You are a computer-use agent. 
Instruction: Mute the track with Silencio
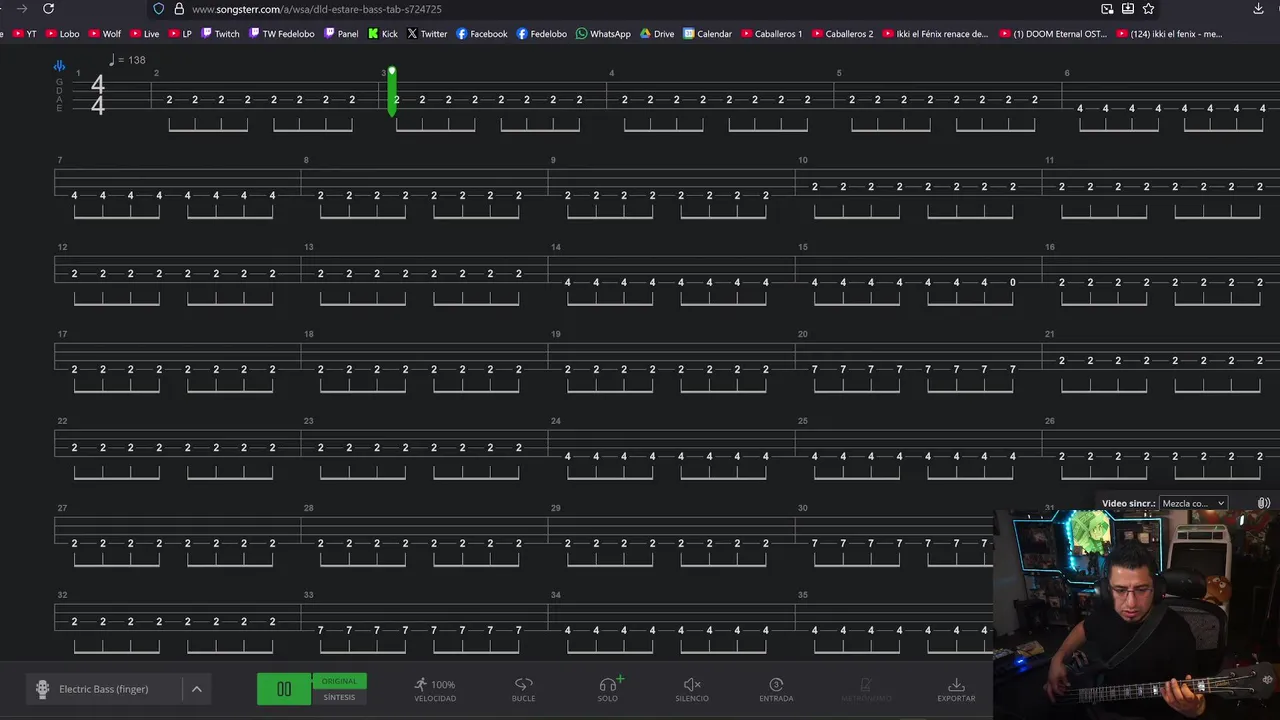point(692,690)
